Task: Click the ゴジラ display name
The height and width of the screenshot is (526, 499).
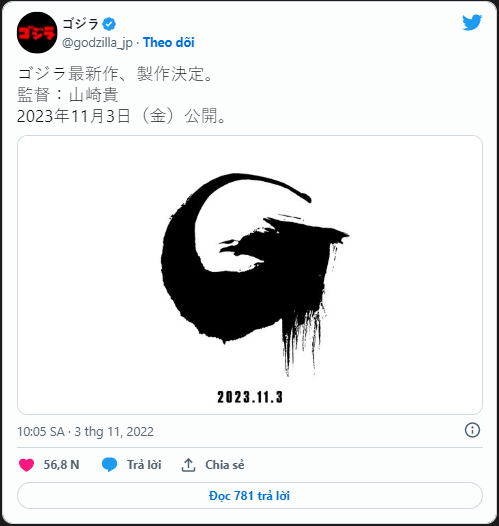Action: click(x=80, y=24)
